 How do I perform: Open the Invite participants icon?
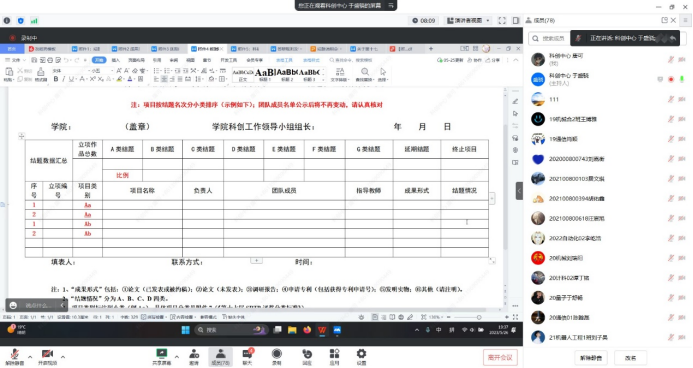(194, 356)
